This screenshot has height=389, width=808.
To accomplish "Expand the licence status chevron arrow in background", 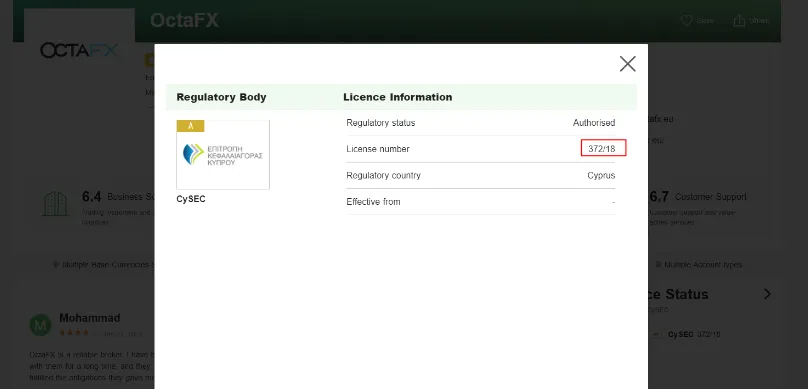I will pyautogui.click(x=767, y=294).
